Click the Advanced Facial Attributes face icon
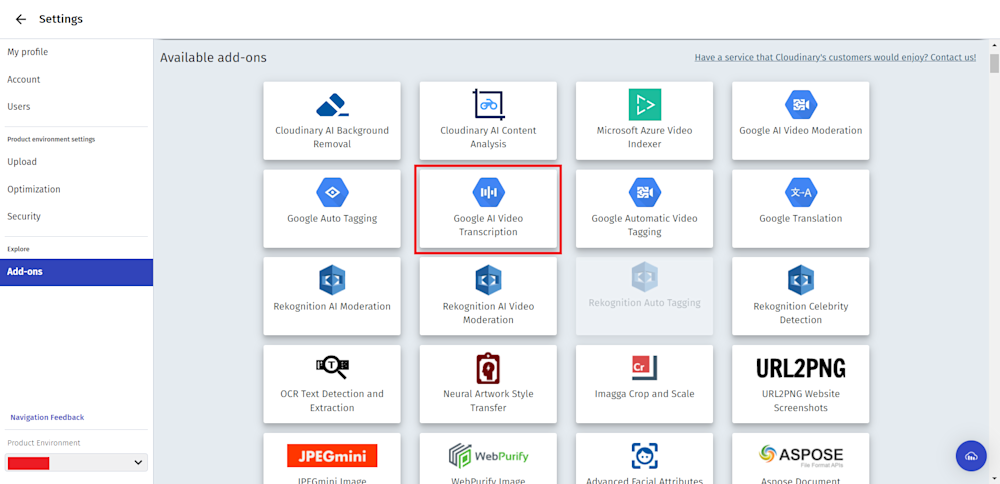 645,456
